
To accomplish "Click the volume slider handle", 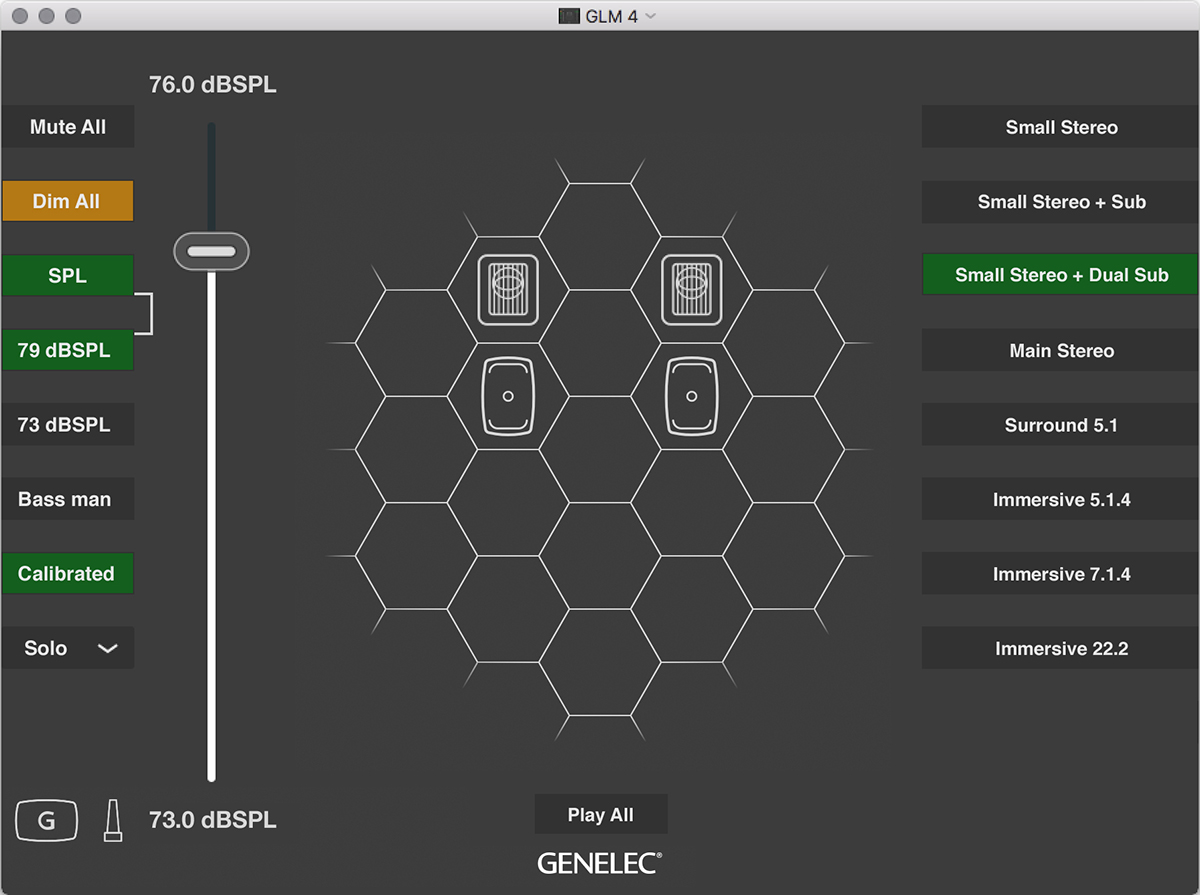I will 211,251.
